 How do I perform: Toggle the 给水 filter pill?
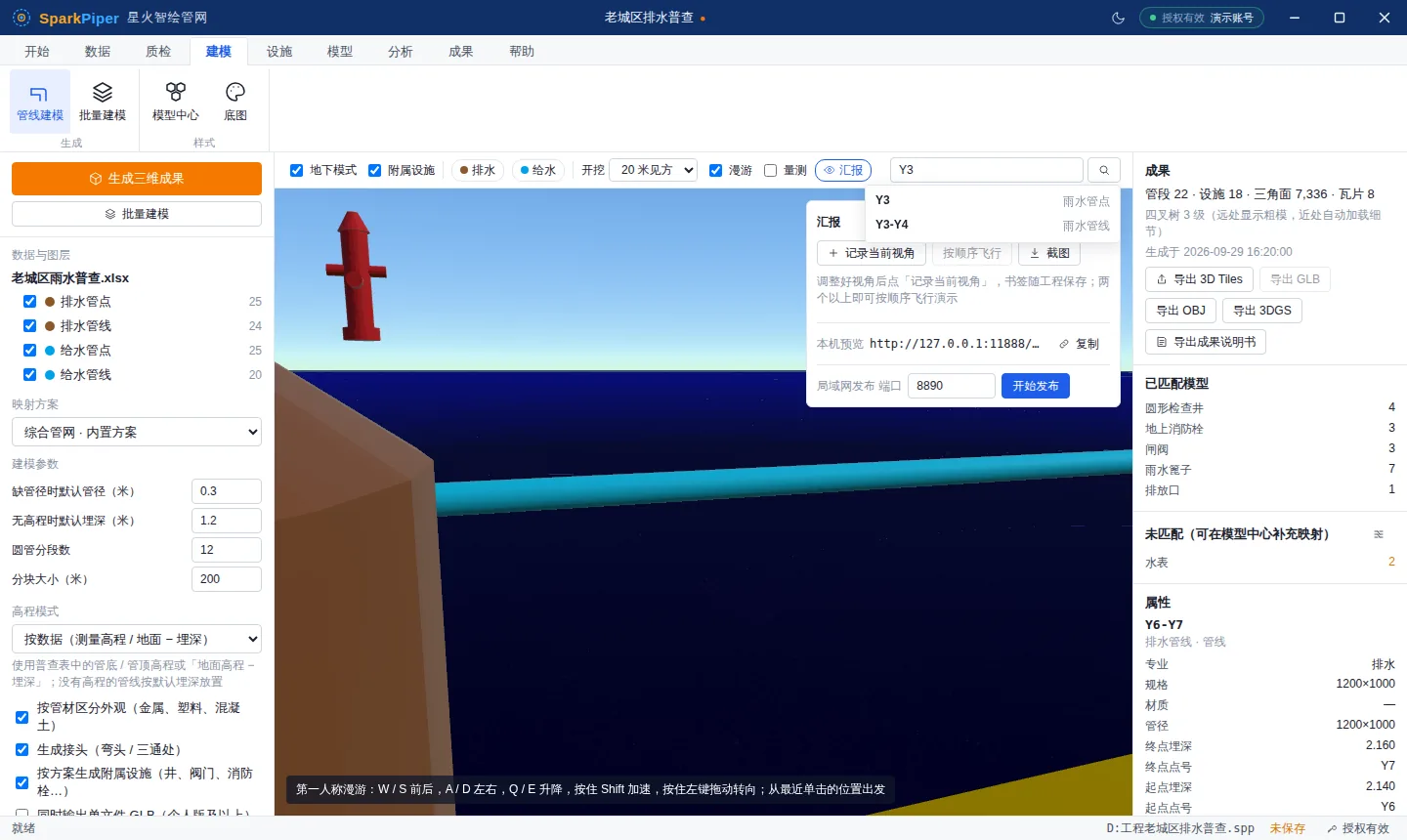538,170
